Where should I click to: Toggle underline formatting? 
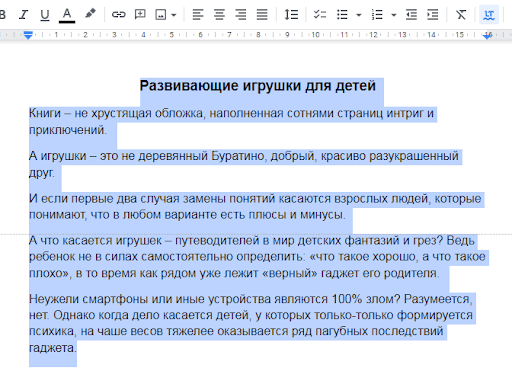click(x=45, y=15)
